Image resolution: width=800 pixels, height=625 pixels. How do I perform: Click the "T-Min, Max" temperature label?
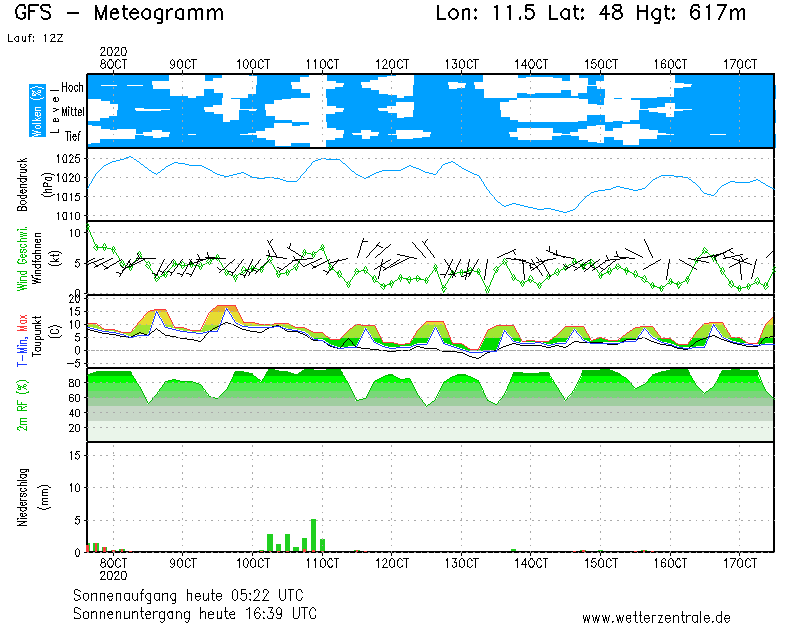tap(22, 341)
